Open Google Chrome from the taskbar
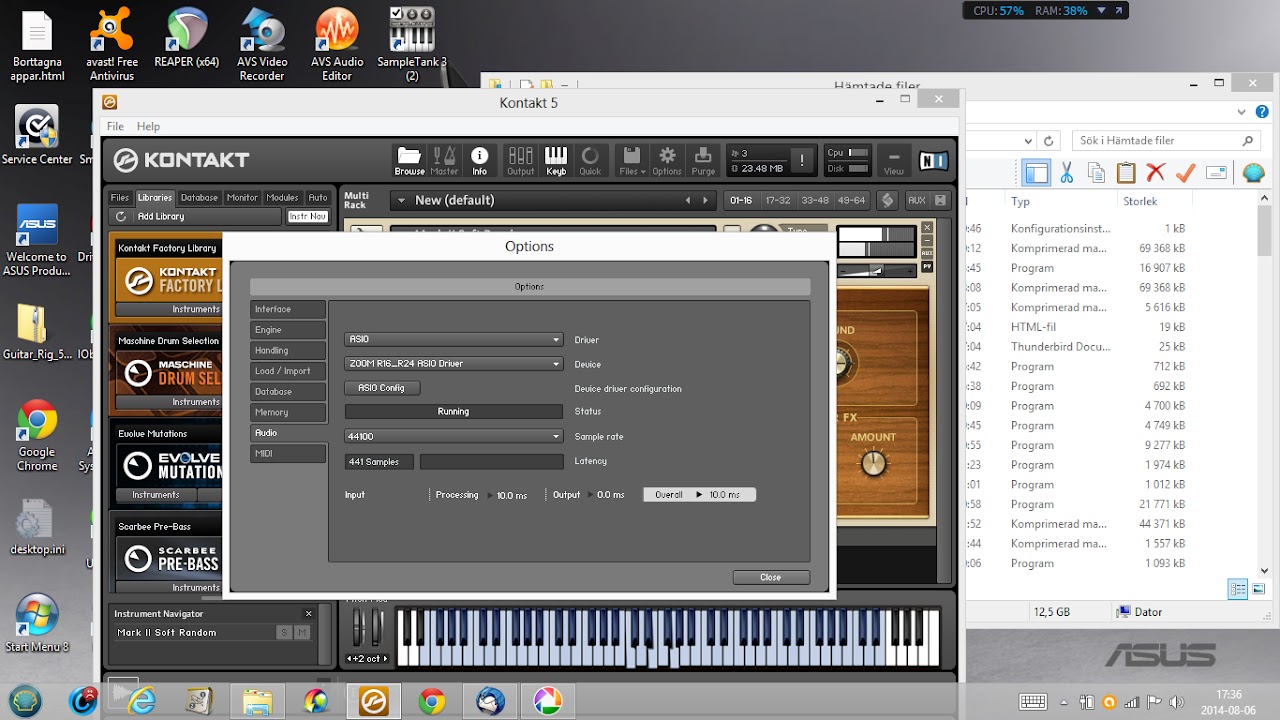This screenshot has width=1280, height=720. (x=432, y=701)
